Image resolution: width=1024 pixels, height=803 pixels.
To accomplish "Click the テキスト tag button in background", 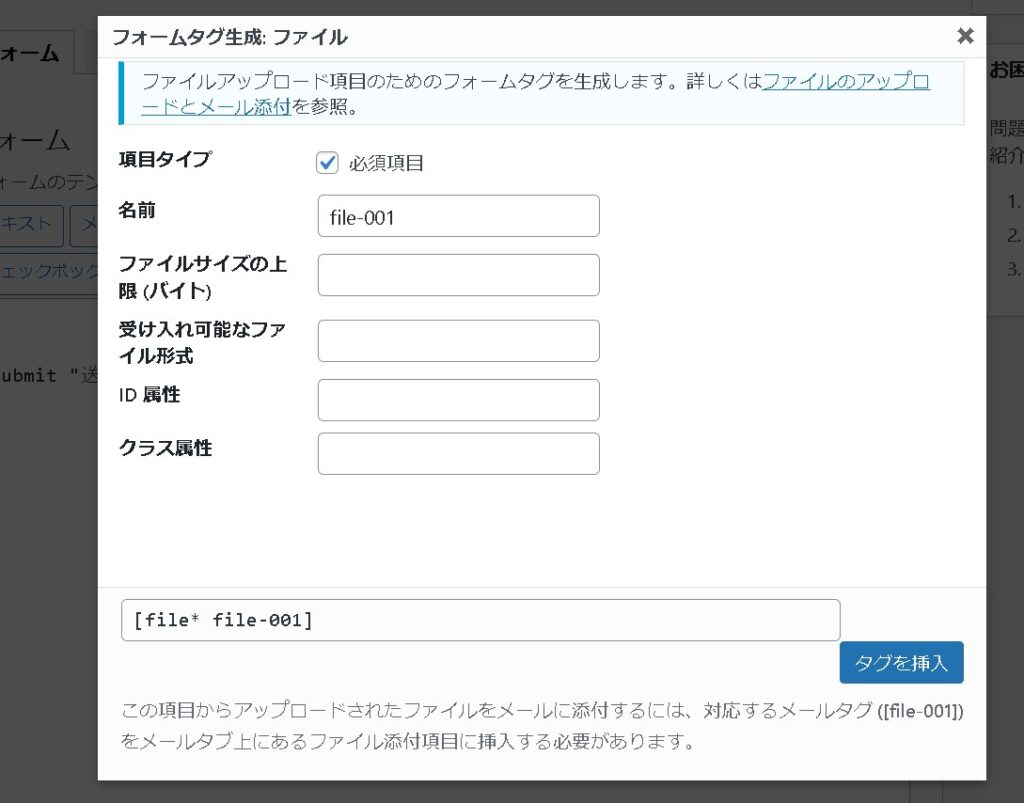I will click(30, 225).
